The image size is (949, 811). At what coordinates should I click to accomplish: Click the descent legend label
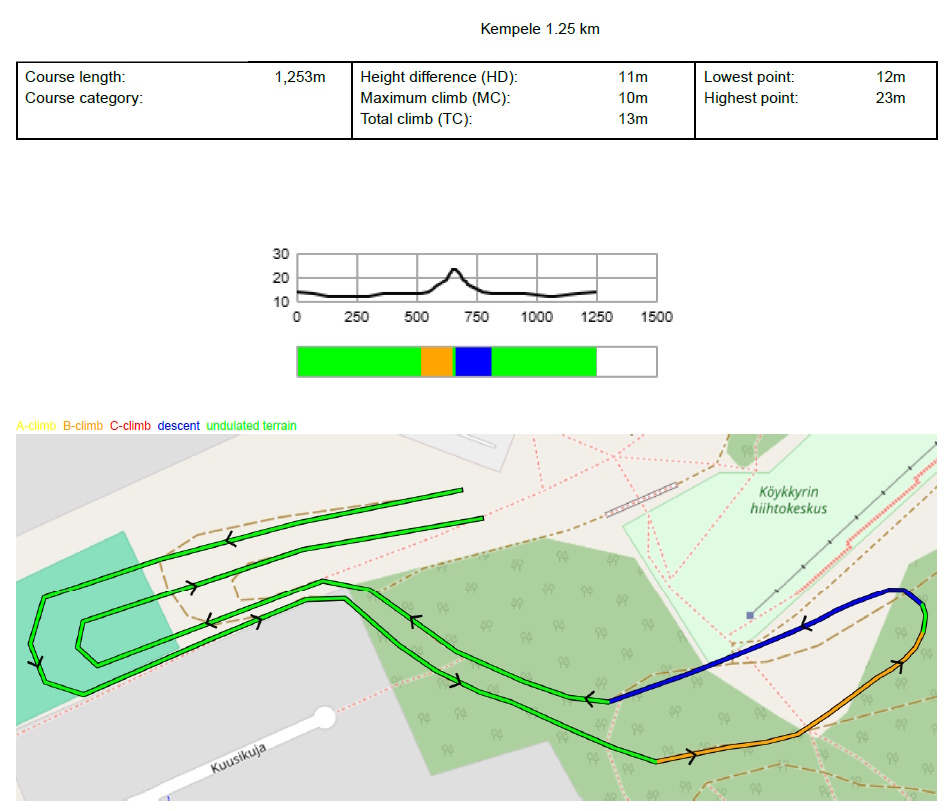point(178,426)
